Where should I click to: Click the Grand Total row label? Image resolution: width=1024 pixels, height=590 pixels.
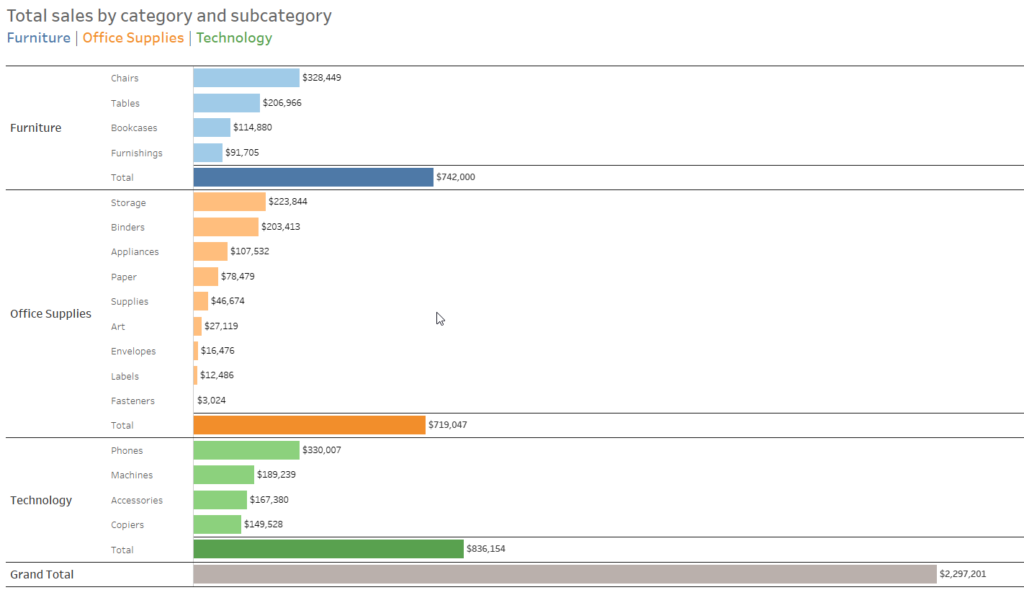(41, 574)
